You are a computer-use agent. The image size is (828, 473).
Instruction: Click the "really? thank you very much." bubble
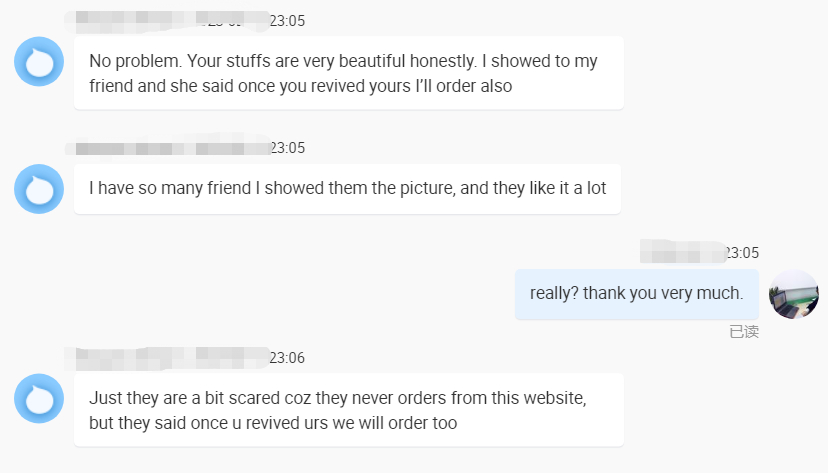pos(636,294)
